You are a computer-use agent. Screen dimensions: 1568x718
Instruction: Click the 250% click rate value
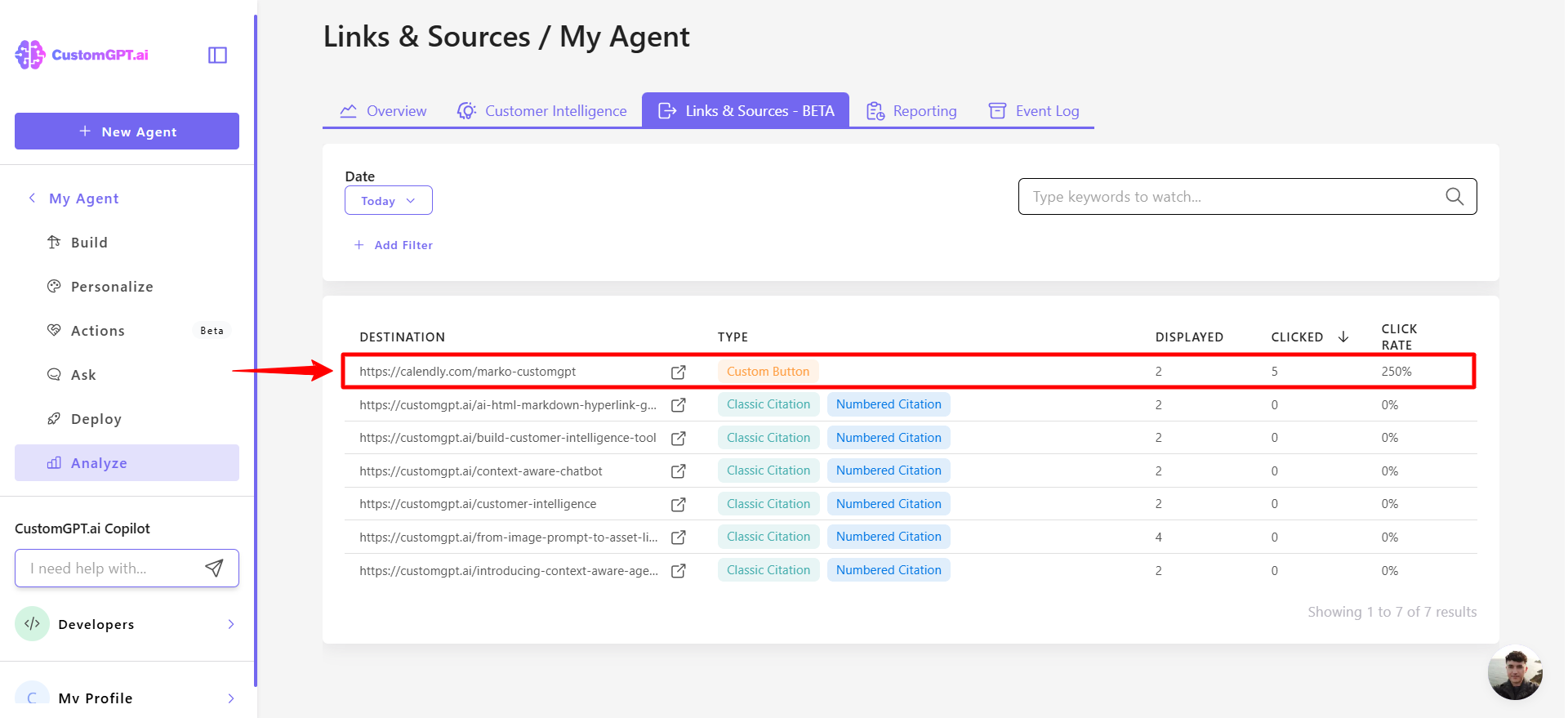pos(1396,372)
